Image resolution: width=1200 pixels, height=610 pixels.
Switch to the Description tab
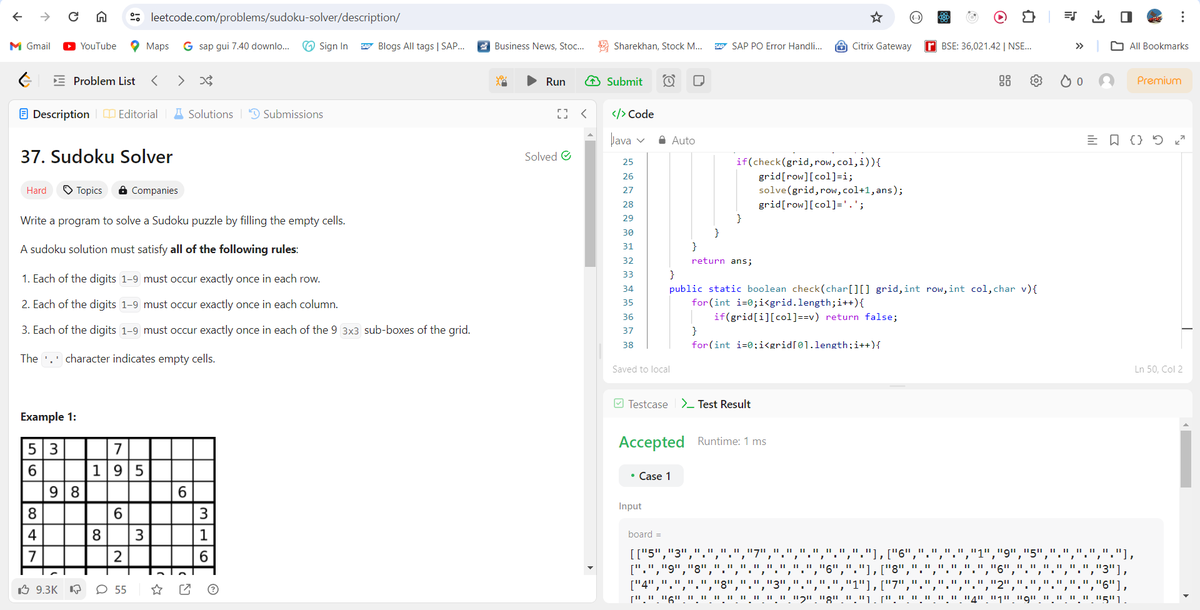click(x=55, y=114)
